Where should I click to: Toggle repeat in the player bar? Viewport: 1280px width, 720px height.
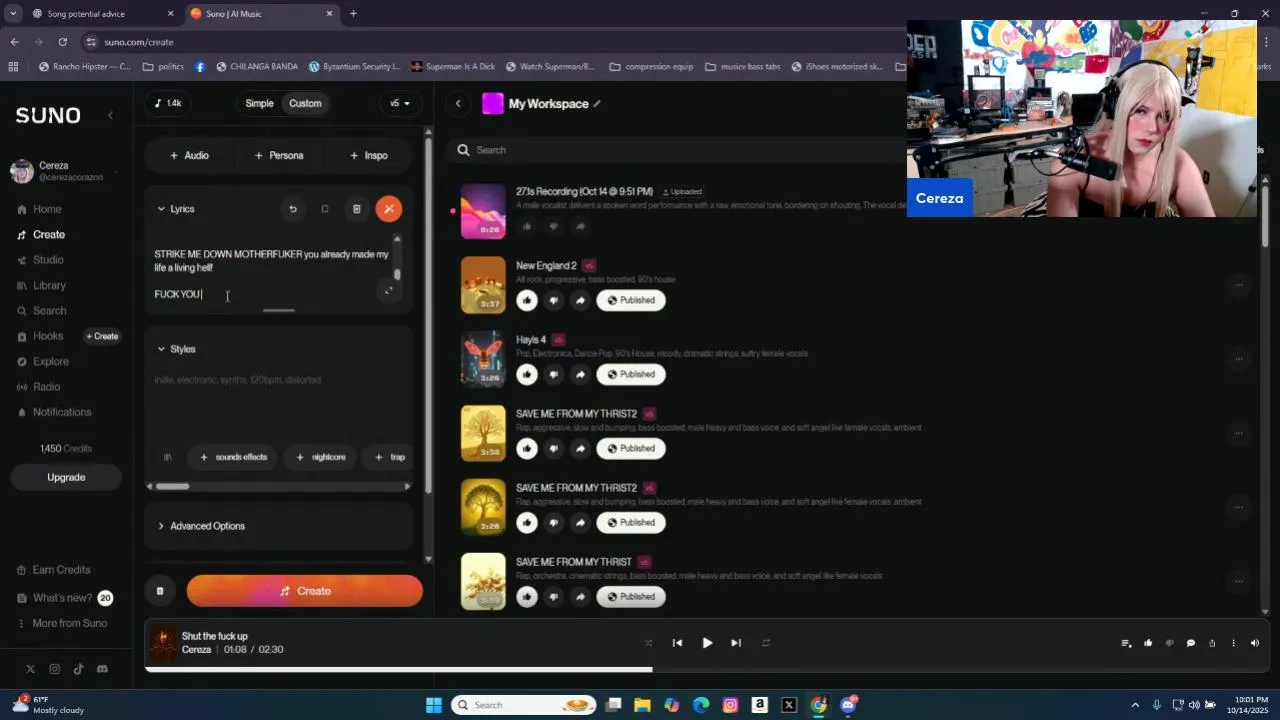click(x=766, y=643)
